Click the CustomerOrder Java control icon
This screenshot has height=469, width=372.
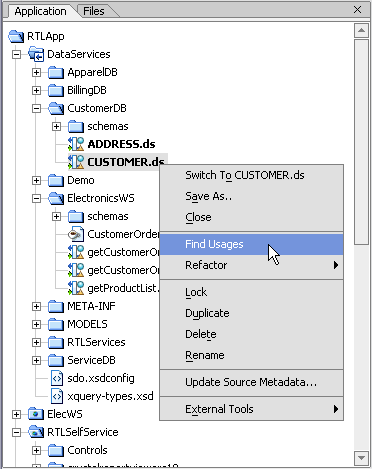(76, 234)
